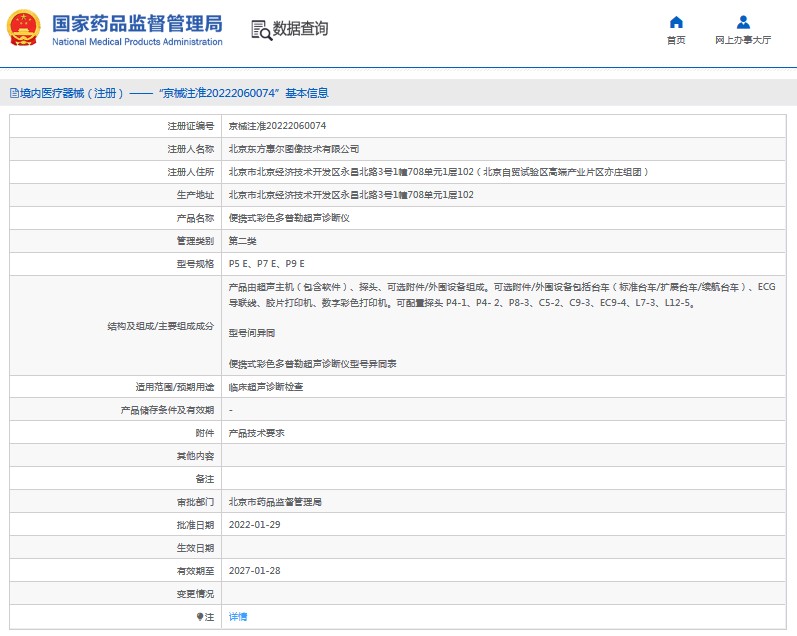Click the pin icon beside 注
This screenshot has width=797, height=636.
(200, 617)
